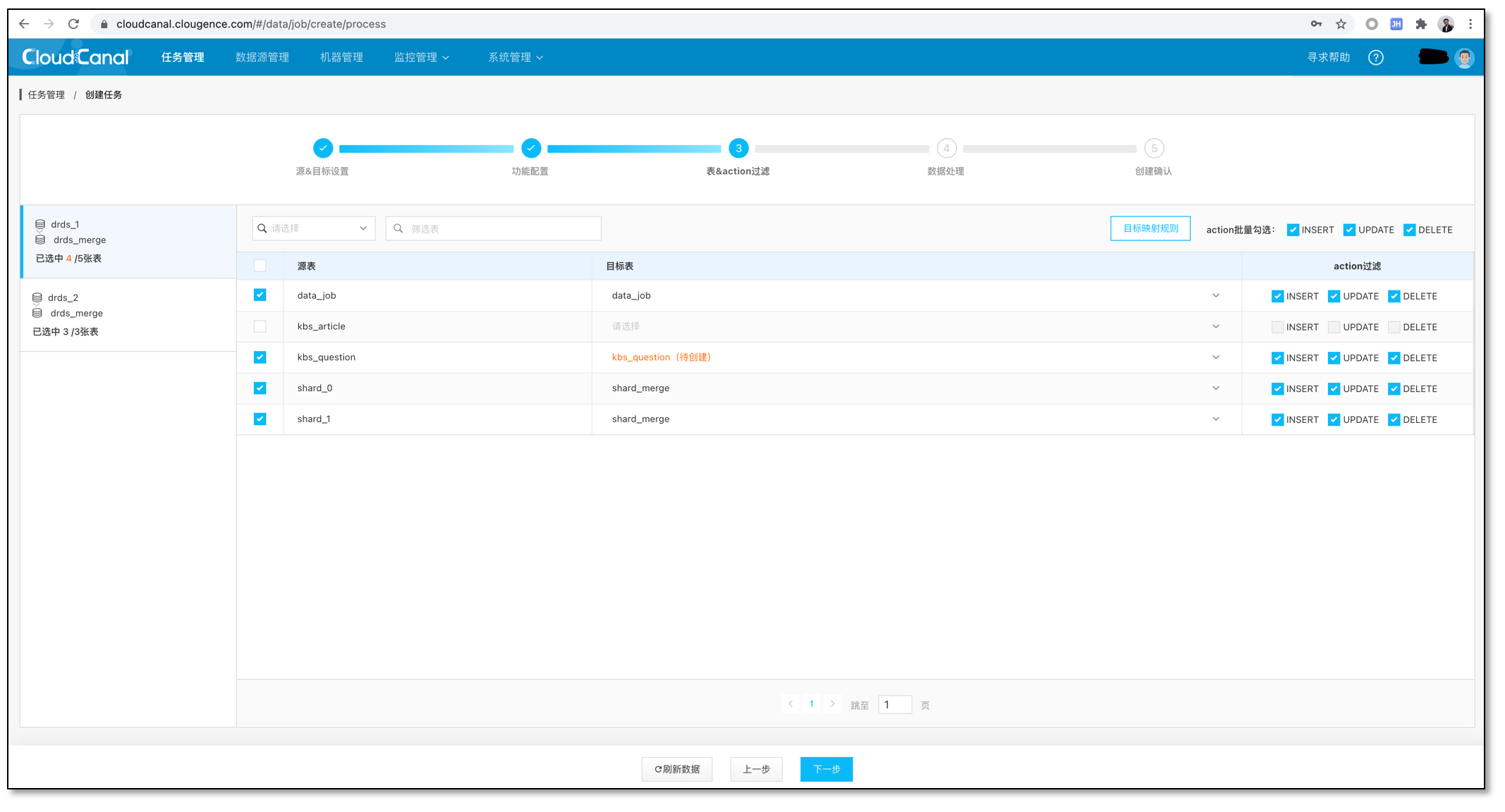Click the 目标映射规则 button
The width and height of the screenshot is (1505, 812).
click(1150, 228)
